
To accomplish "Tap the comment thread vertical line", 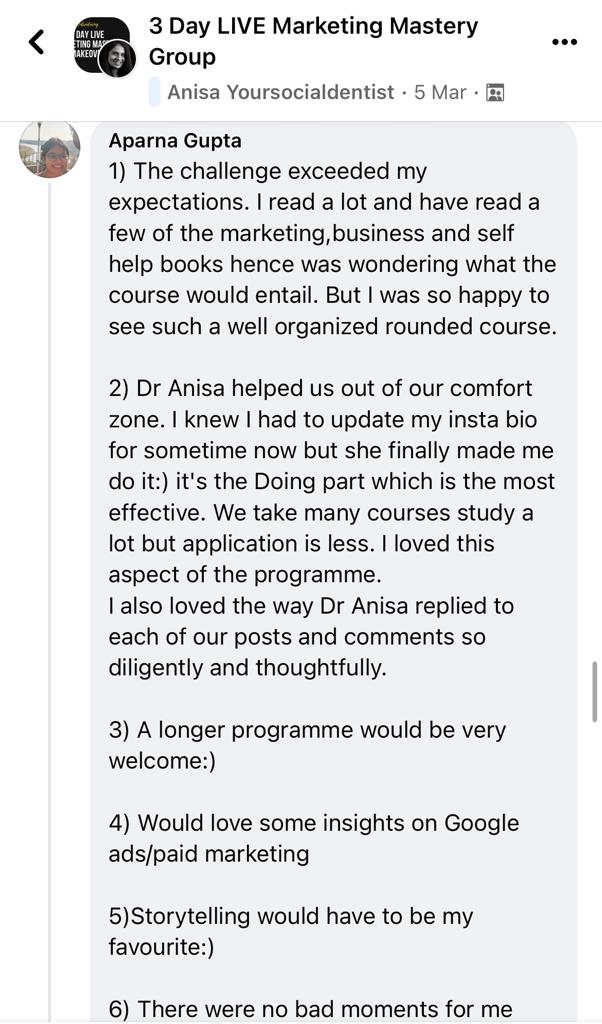I will [50, 601].
